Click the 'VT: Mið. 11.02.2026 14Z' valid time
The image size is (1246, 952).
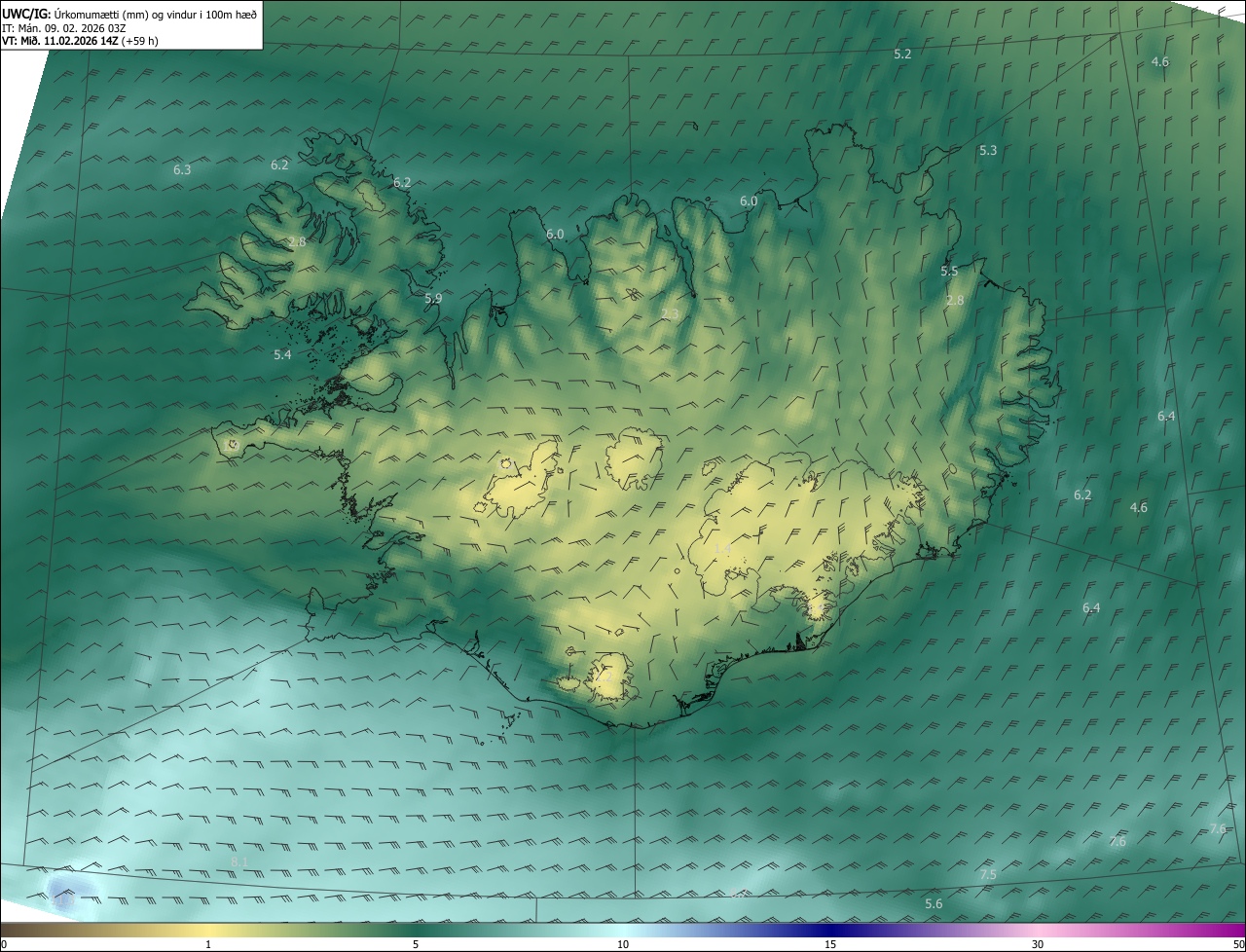[x=60, y=41]
